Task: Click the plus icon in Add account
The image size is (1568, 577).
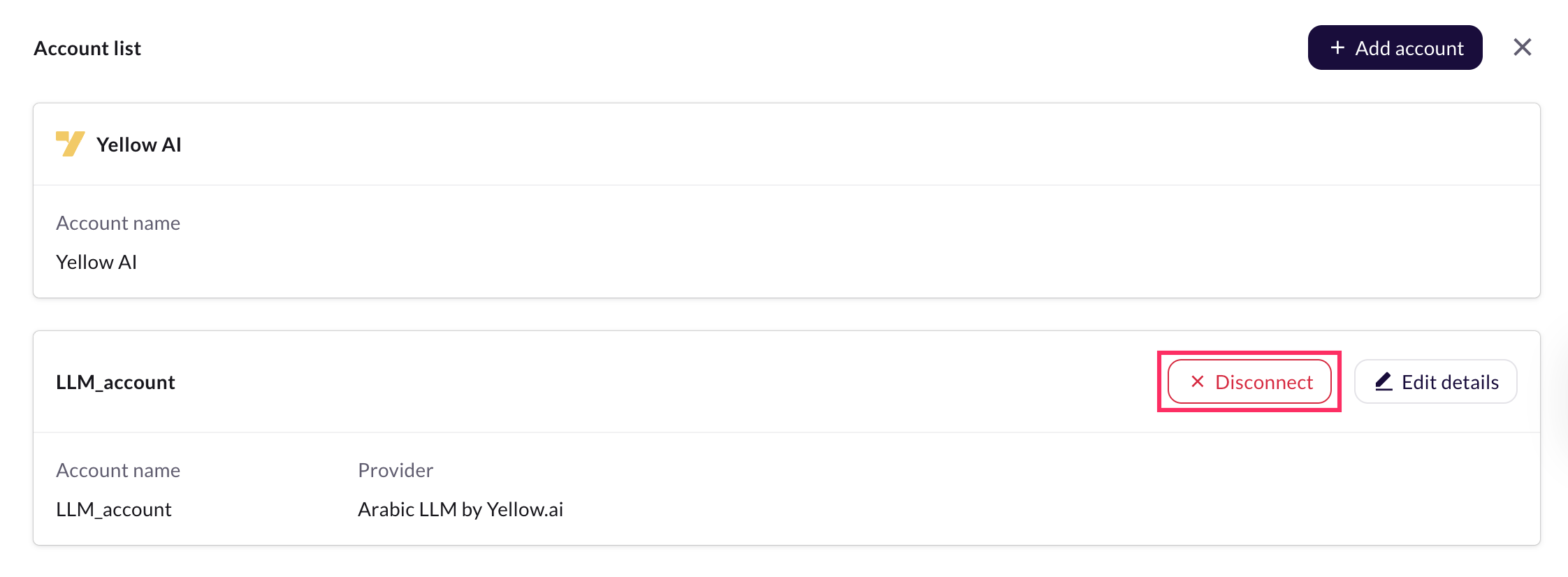Action: coord(1337,48)
